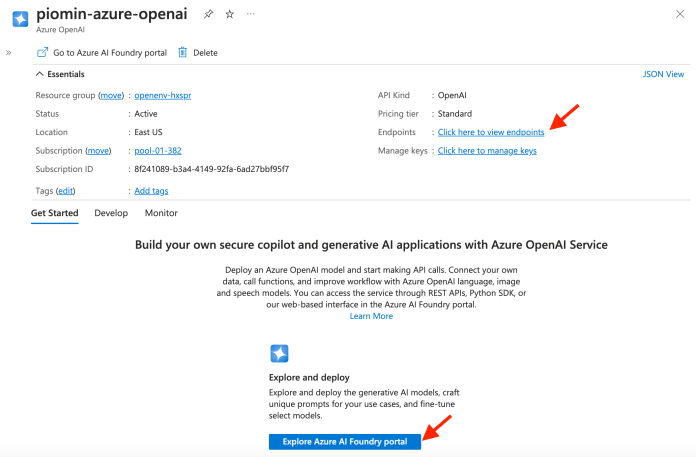Go to Azure AI Foundry portal toolbar button
The width and height of the screenshot is (696, 457).
point(101,52)
